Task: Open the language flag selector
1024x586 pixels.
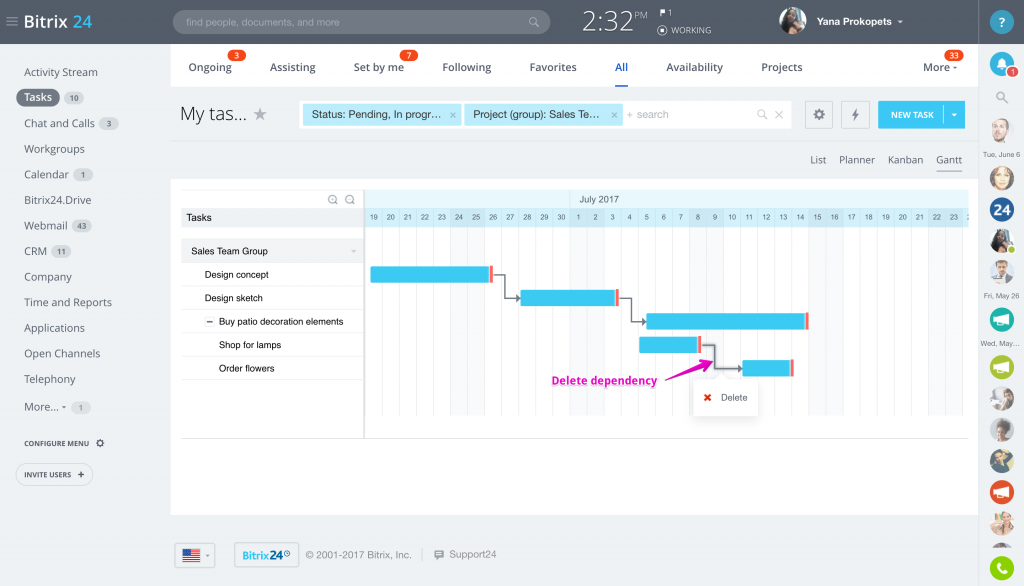Action: pos(195,555)
